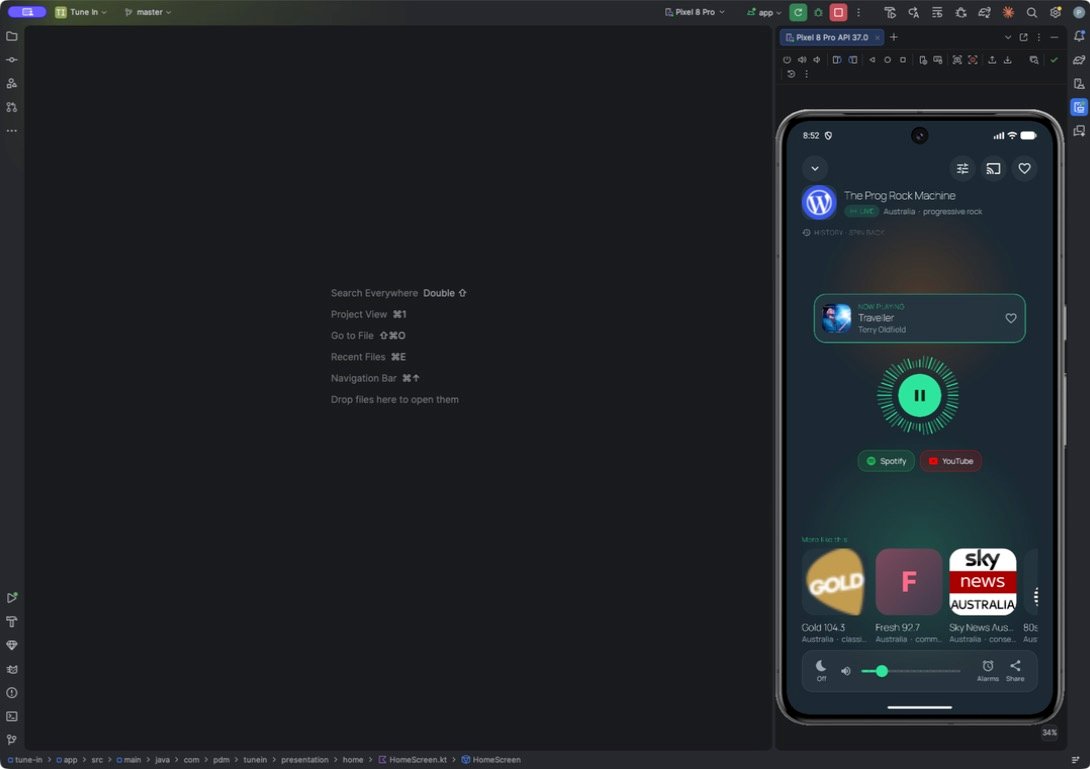Mute the in-app volume speaker icon
The image size is (1090, 769).
point(845,671)
